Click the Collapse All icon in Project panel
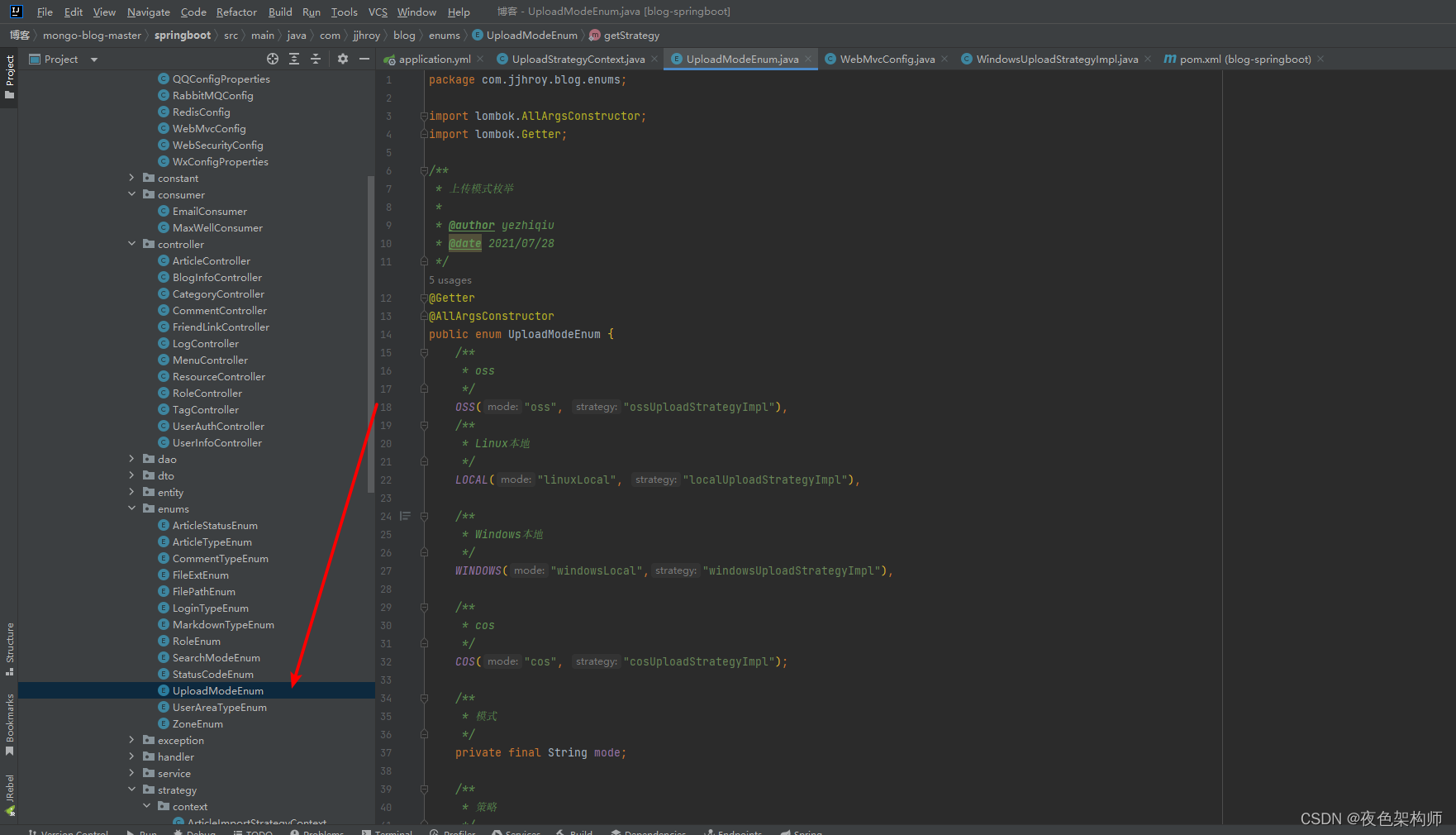Image resolution: width=1456 pixels, height=835 pixels. coord(316,59)
